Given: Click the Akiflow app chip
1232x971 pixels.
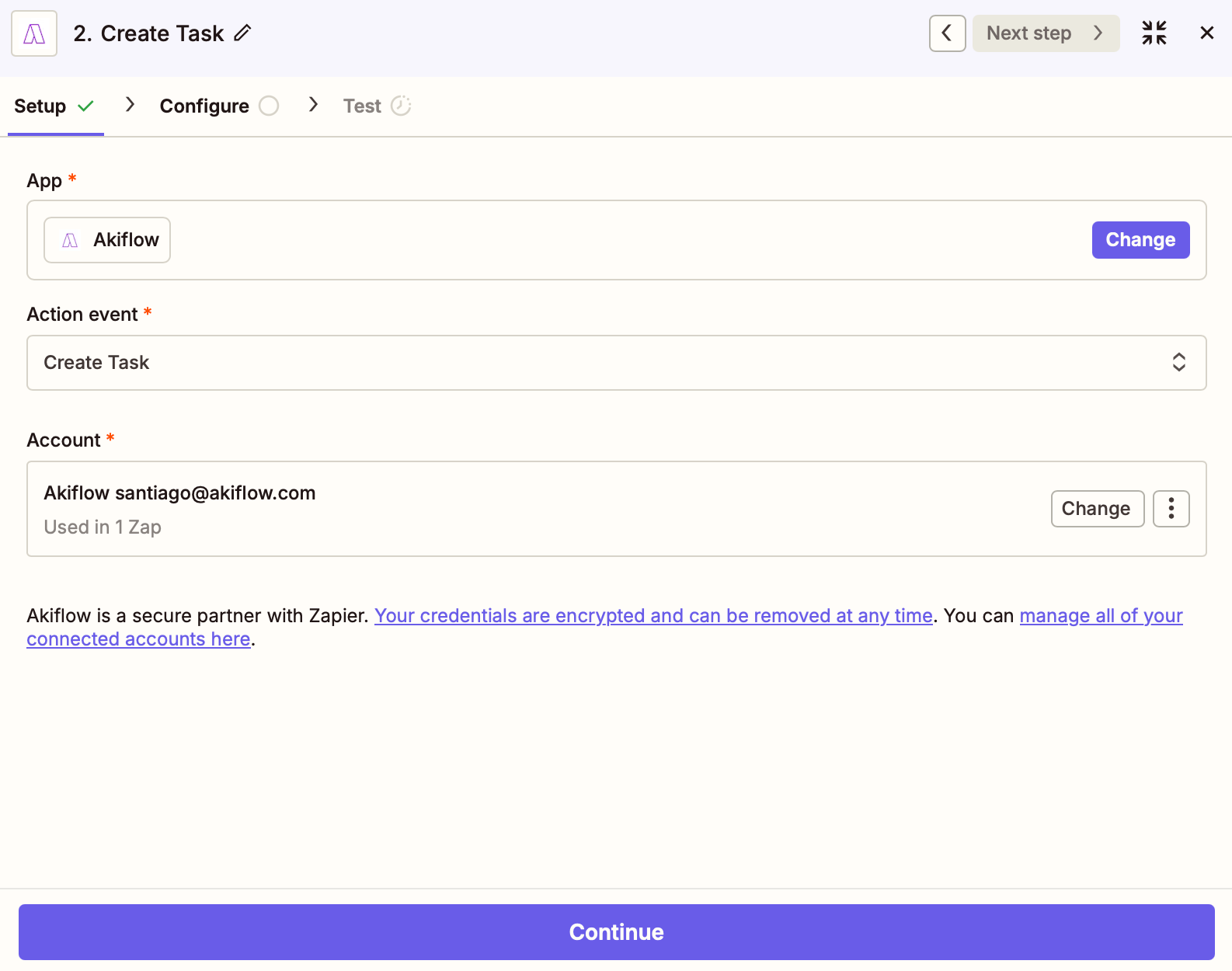Looking at the screenshot, I should 107,240.
